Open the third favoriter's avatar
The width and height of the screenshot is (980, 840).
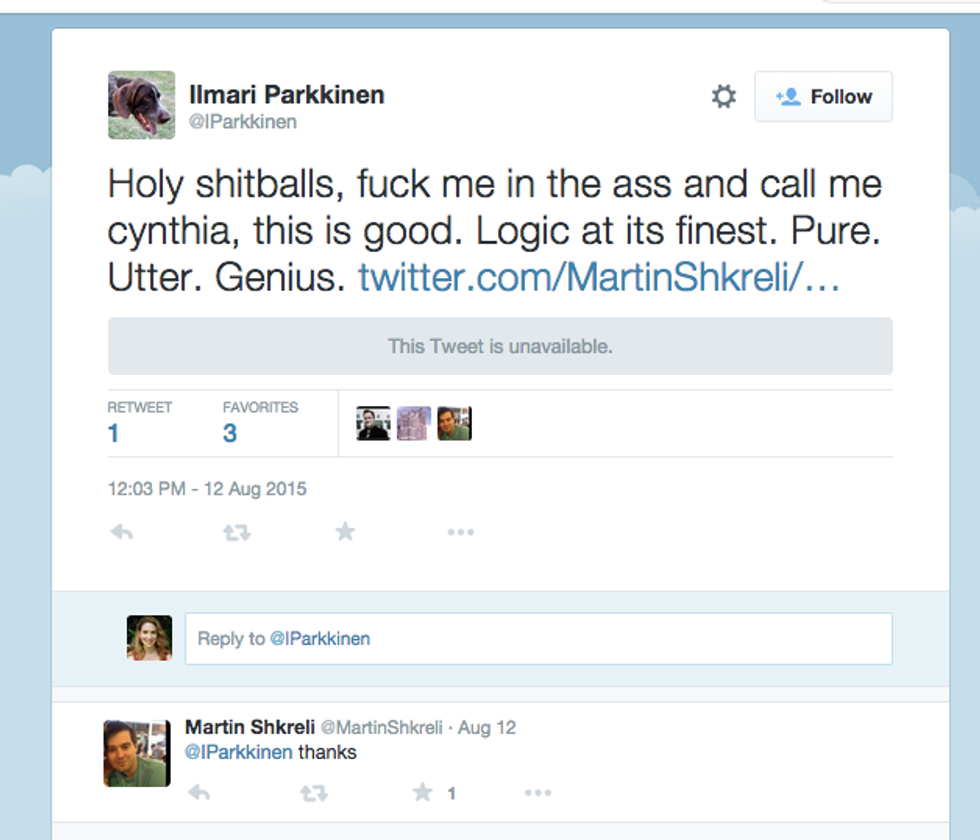[x=454, y=423]
